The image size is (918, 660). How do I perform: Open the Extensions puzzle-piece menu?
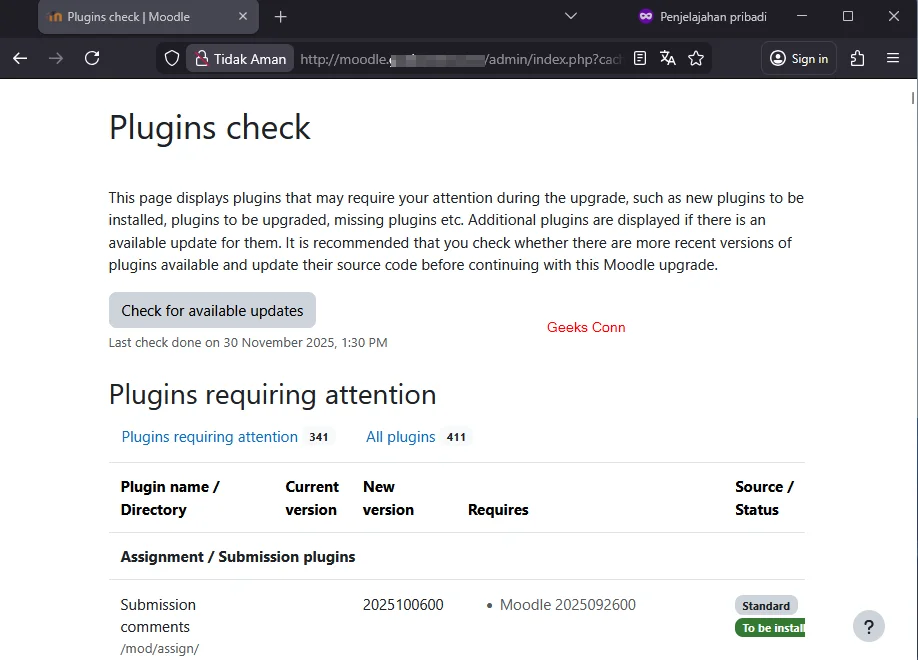(x=857, y=58)
